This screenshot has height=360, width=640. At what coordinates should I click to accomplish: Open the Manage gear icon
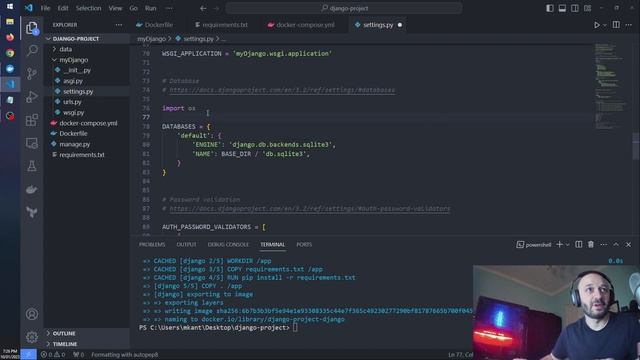(x=32, y=337)
